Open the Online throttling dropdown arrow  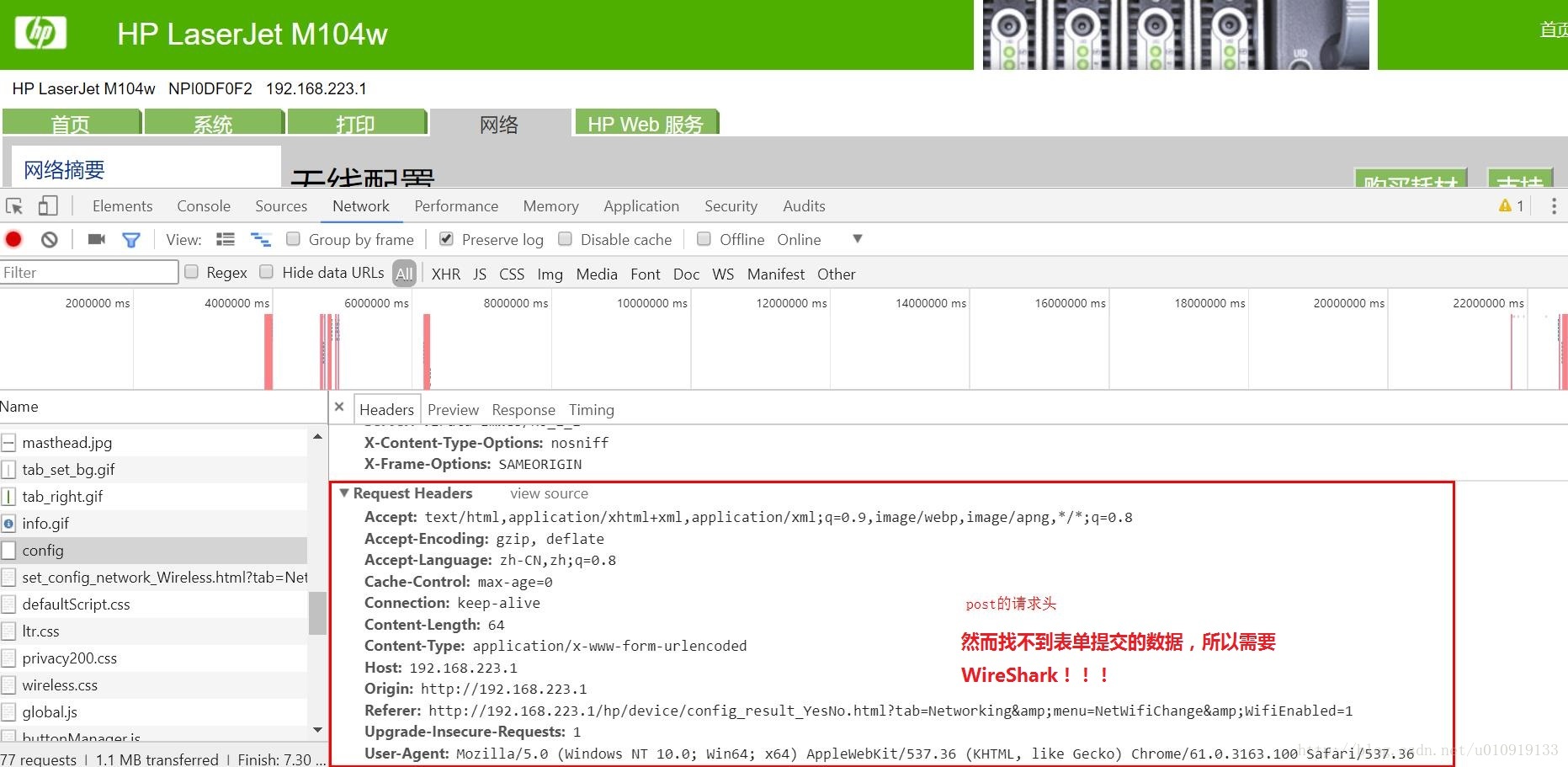[857, 239]
